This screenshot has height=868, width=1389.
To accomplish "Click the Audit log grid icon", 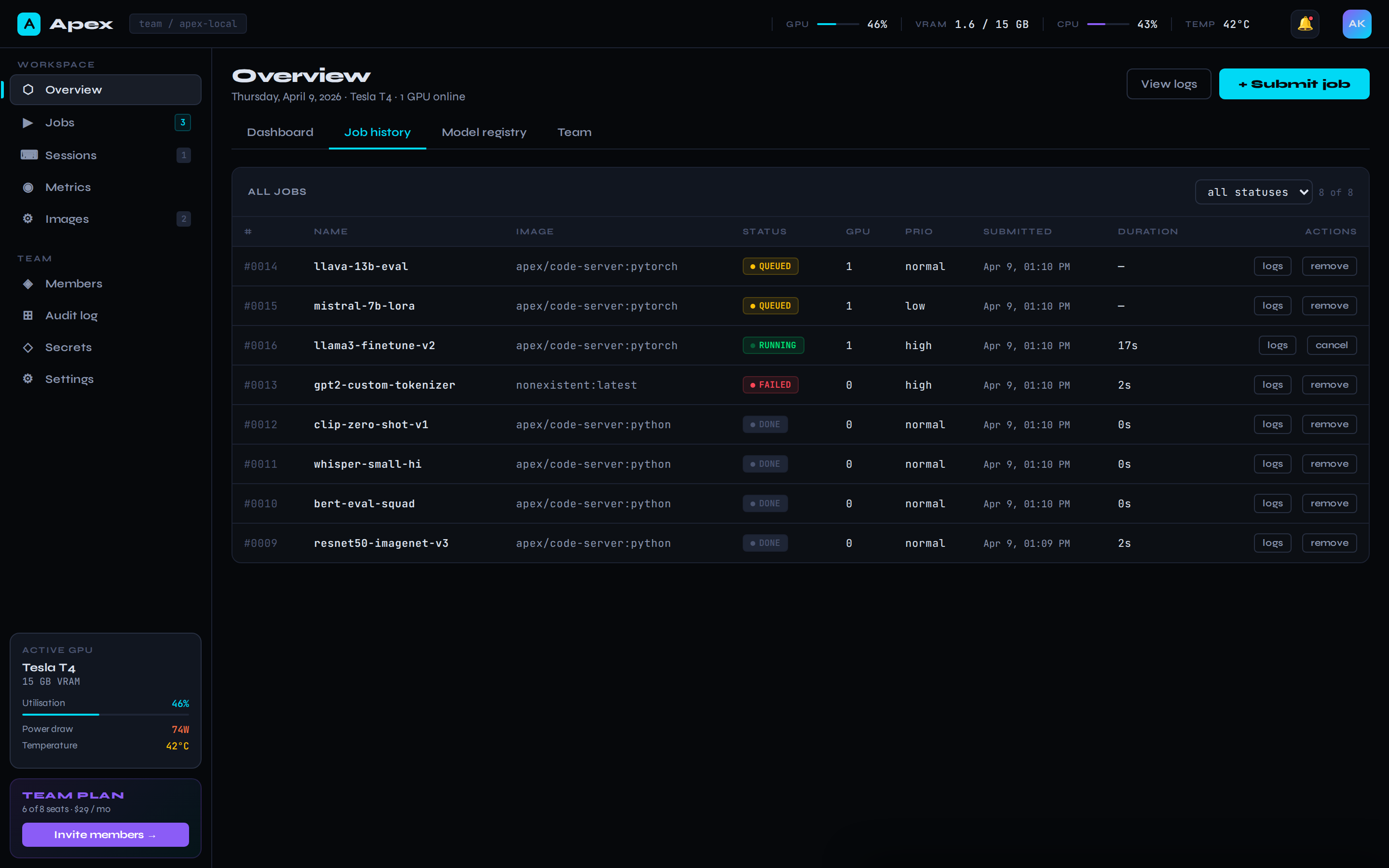I will (27, 315).
